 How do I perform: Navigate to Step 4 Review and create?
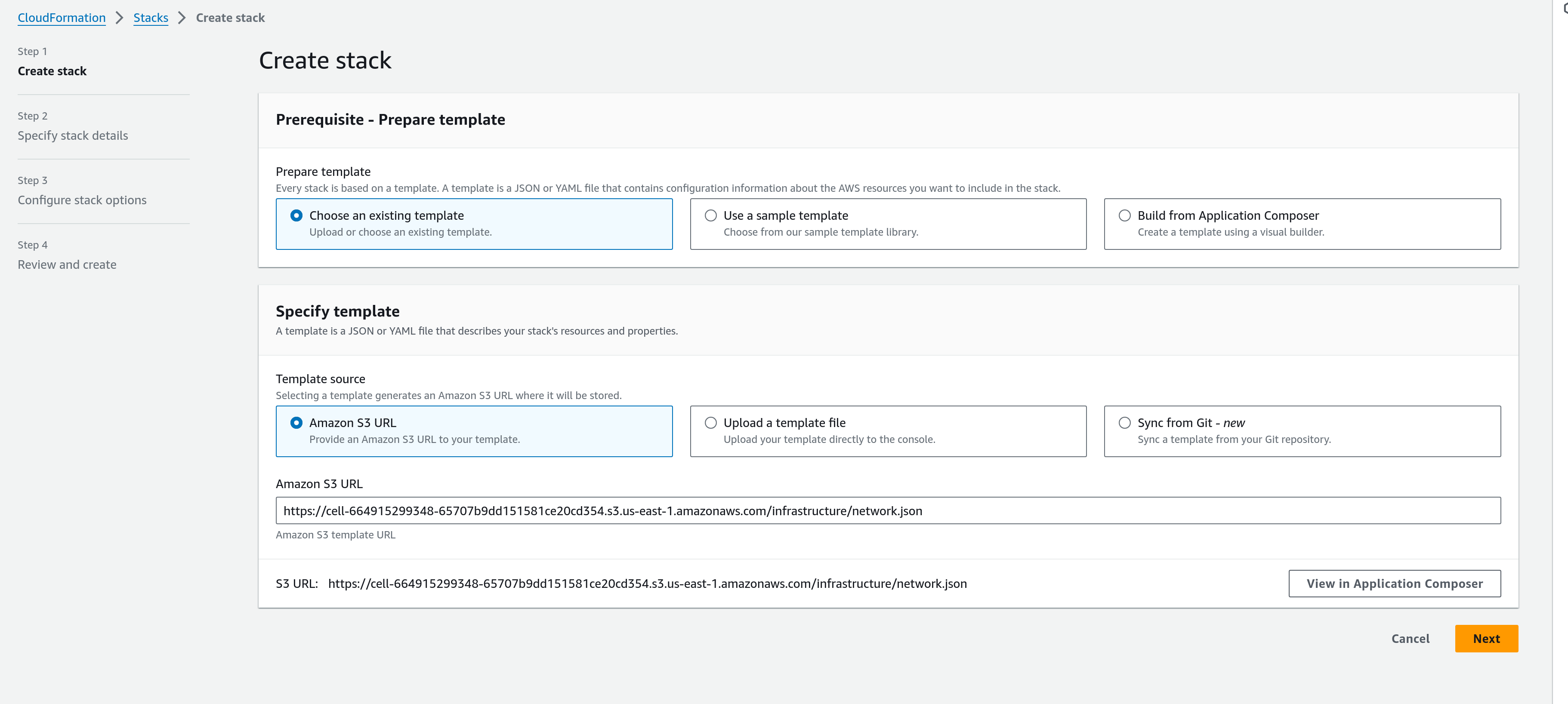pos(67,264)
